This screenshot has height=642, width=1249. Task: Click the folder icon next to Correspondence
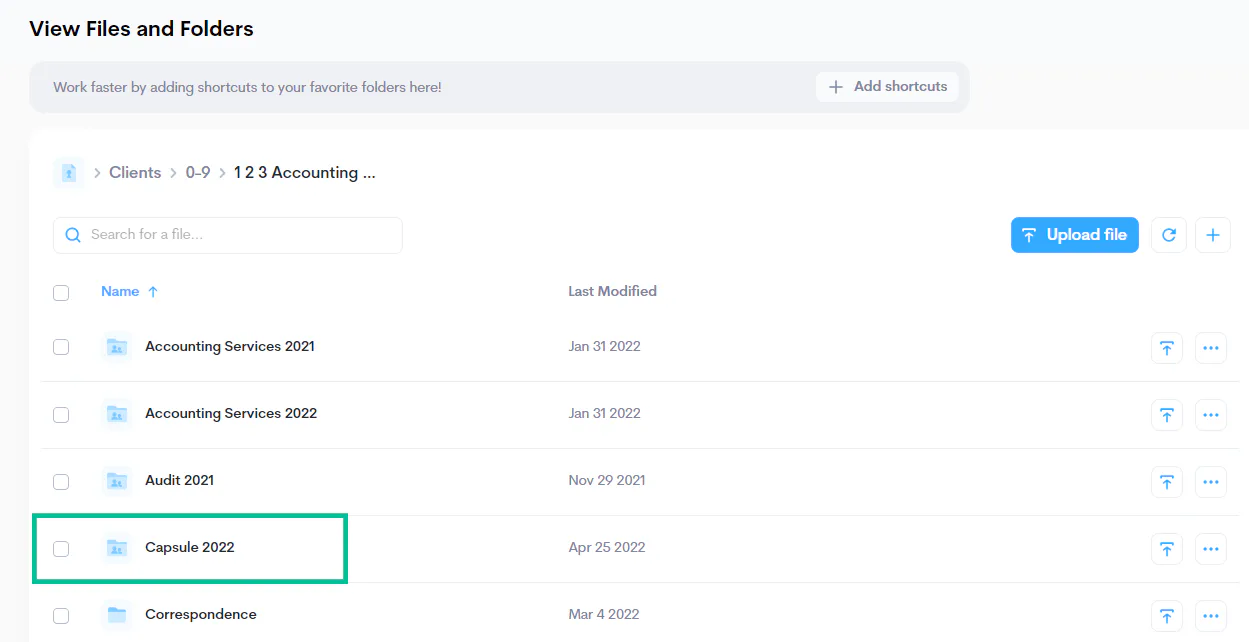(x=116, y=615)
